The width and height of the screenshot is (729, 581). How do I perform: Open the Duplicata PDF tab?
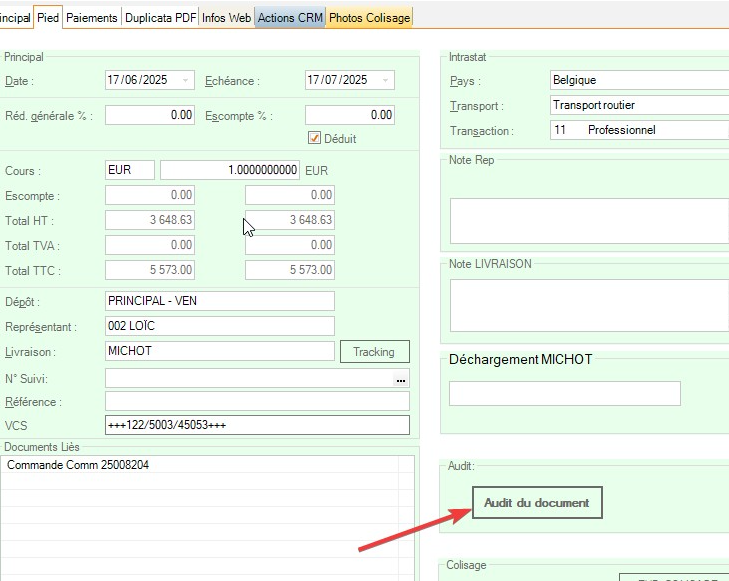coord(160,17)
